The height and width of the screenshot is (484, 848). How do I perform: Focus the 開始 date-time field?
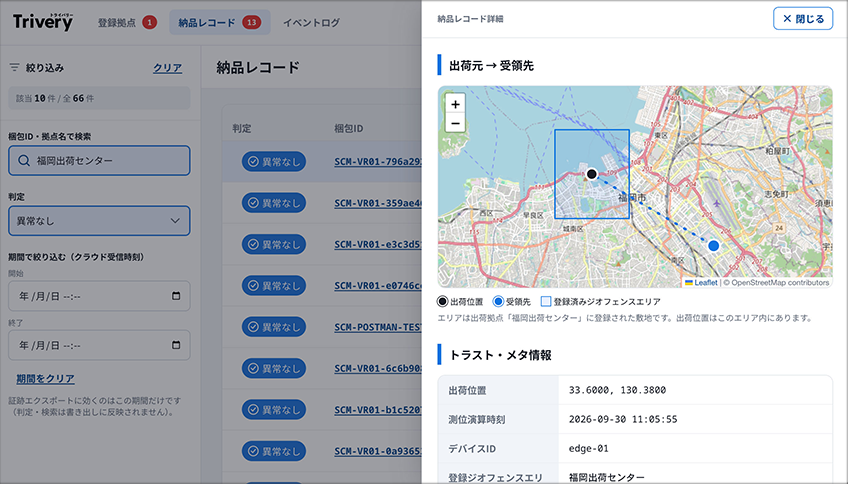point(99,296)
